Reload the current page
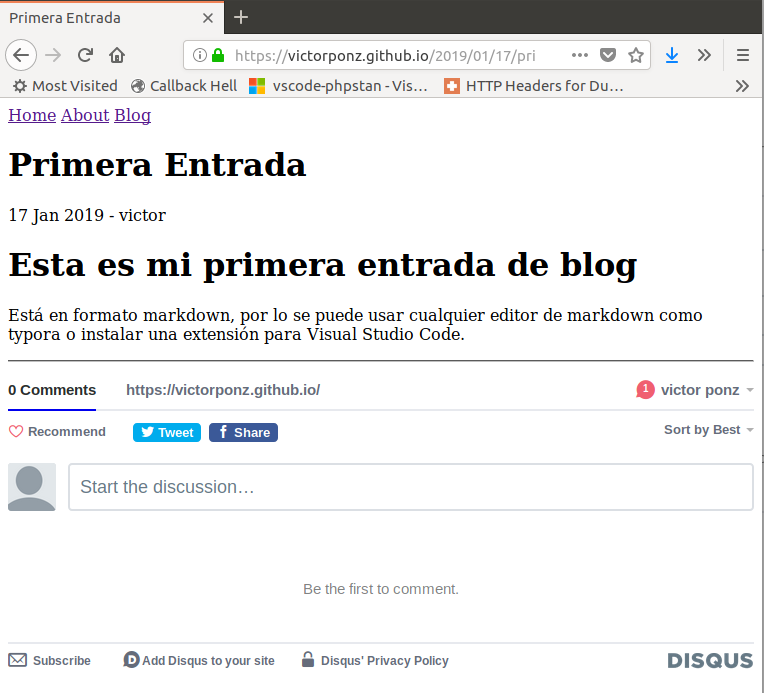Image resolution: width=764 pixels, height=693 pixels. coord(85,55)
